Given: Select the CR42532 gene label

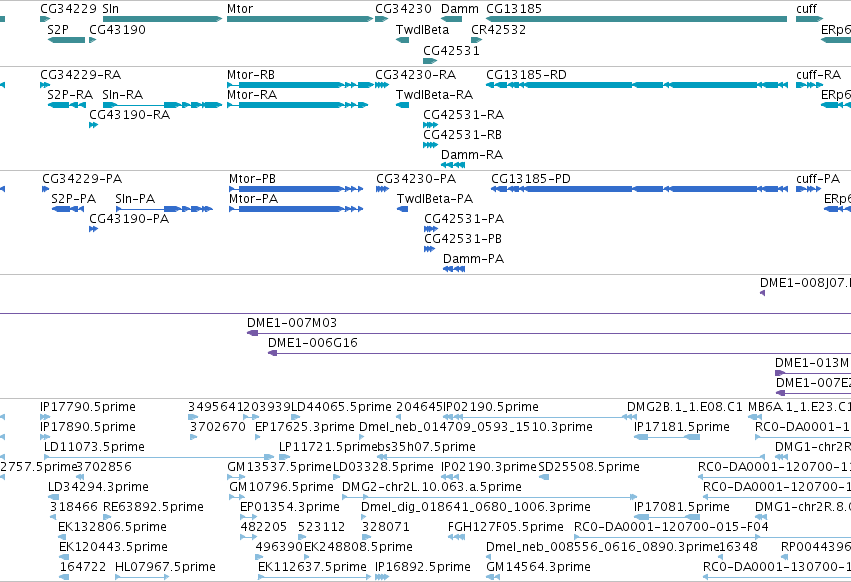Looking at the screenshot, I should click(x=498, y=30).
